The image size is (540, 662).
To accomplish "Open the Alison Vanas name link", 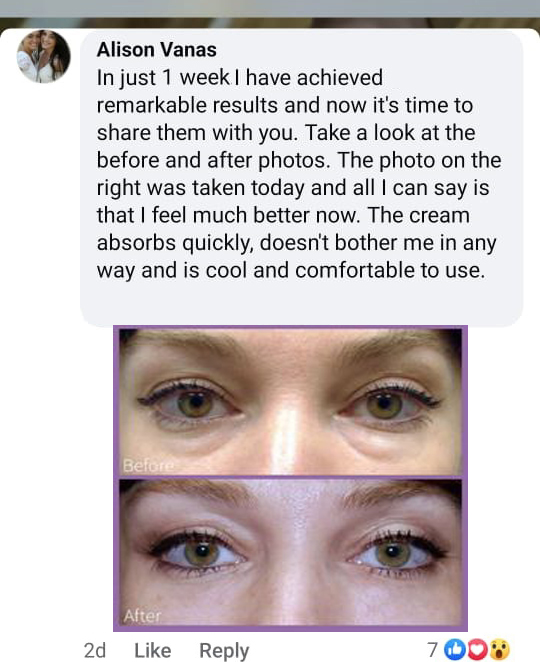I will point(157,50).
